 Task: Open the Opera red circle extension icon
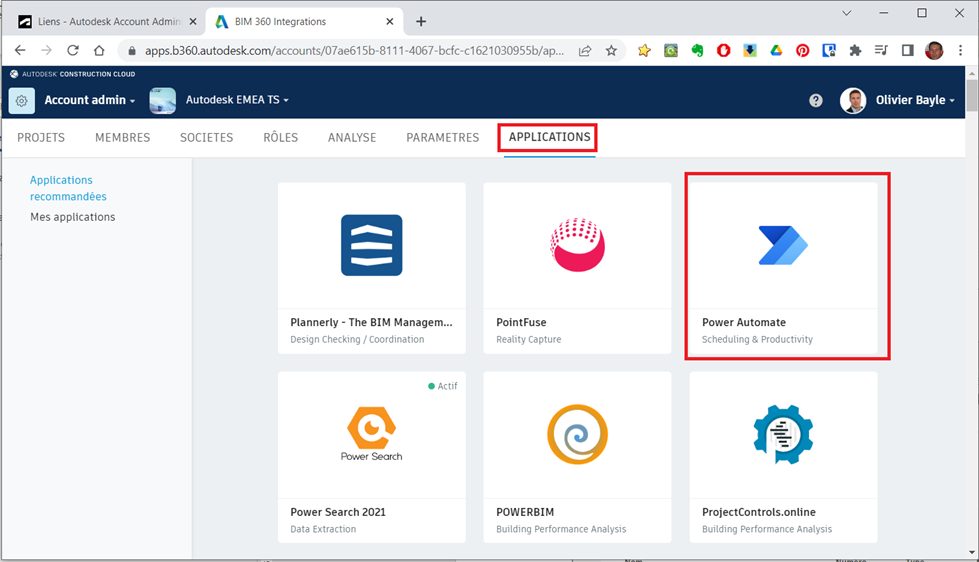[724, 51]
